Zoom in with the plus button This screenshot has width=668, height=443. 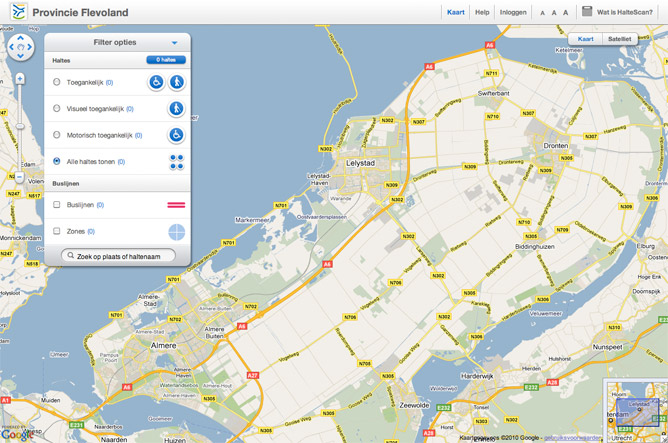(20, 79)
